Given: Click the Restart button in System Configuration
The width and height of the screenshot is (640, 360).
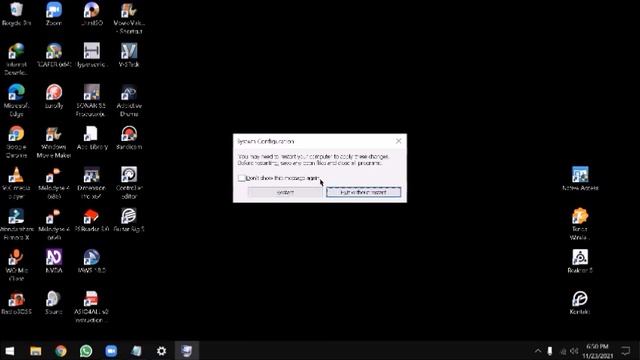Looking at the screenshot, I should [x=285, y=192].
